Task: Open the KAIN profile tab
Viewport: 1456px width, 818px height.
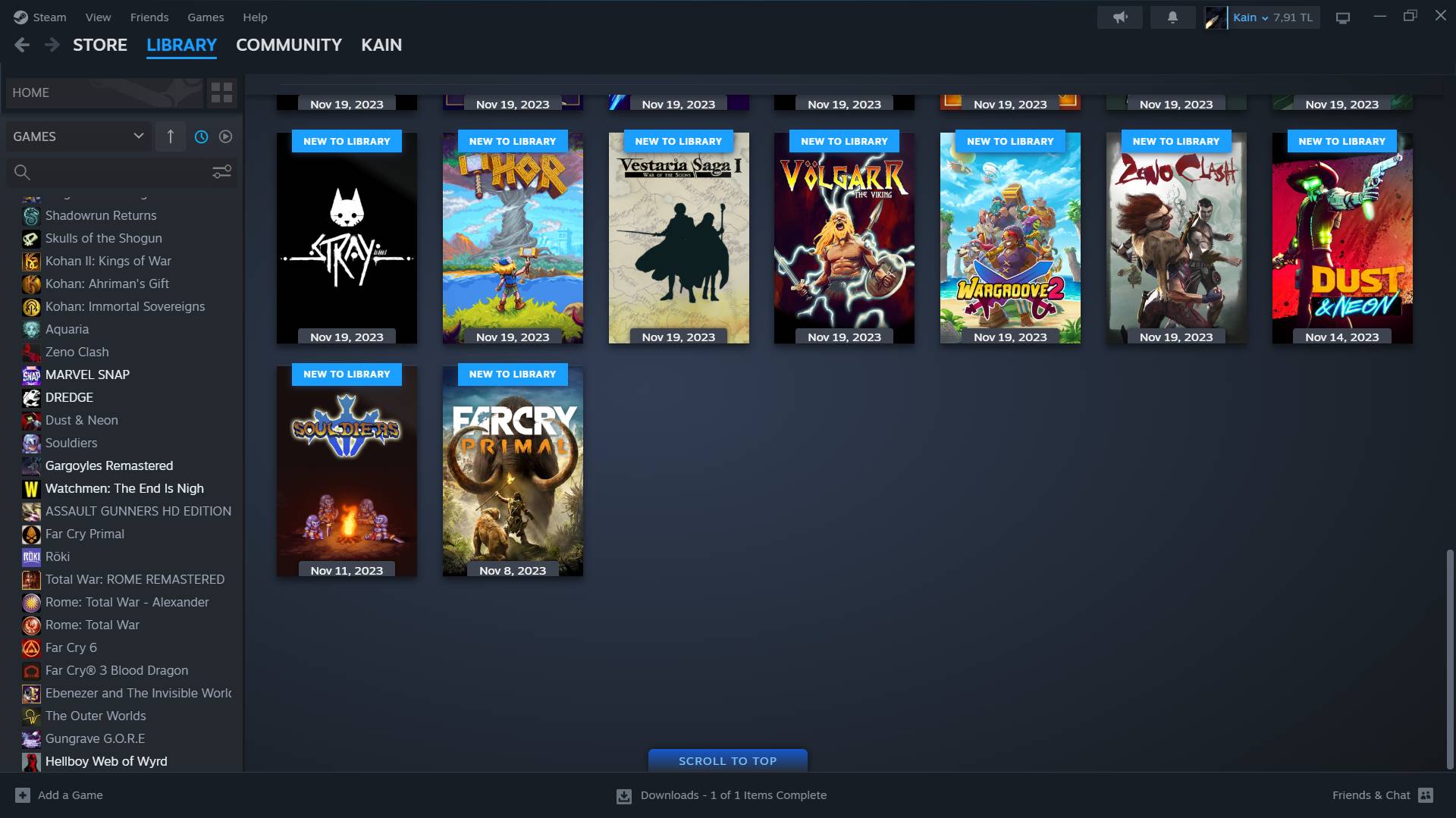Action: [x=381, y=45]
